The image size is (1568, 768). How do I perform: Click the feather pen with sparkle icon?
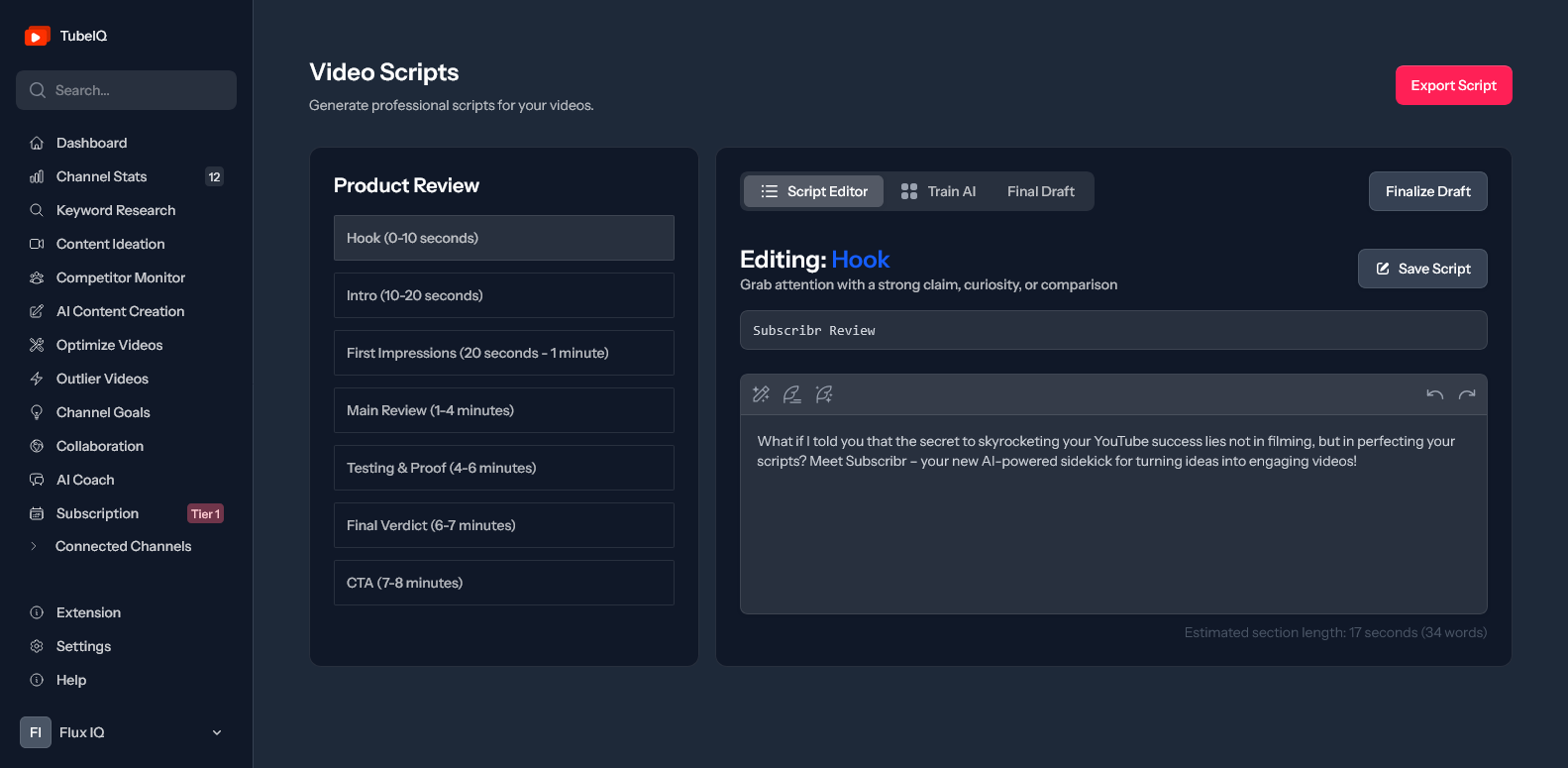[824, 394]
